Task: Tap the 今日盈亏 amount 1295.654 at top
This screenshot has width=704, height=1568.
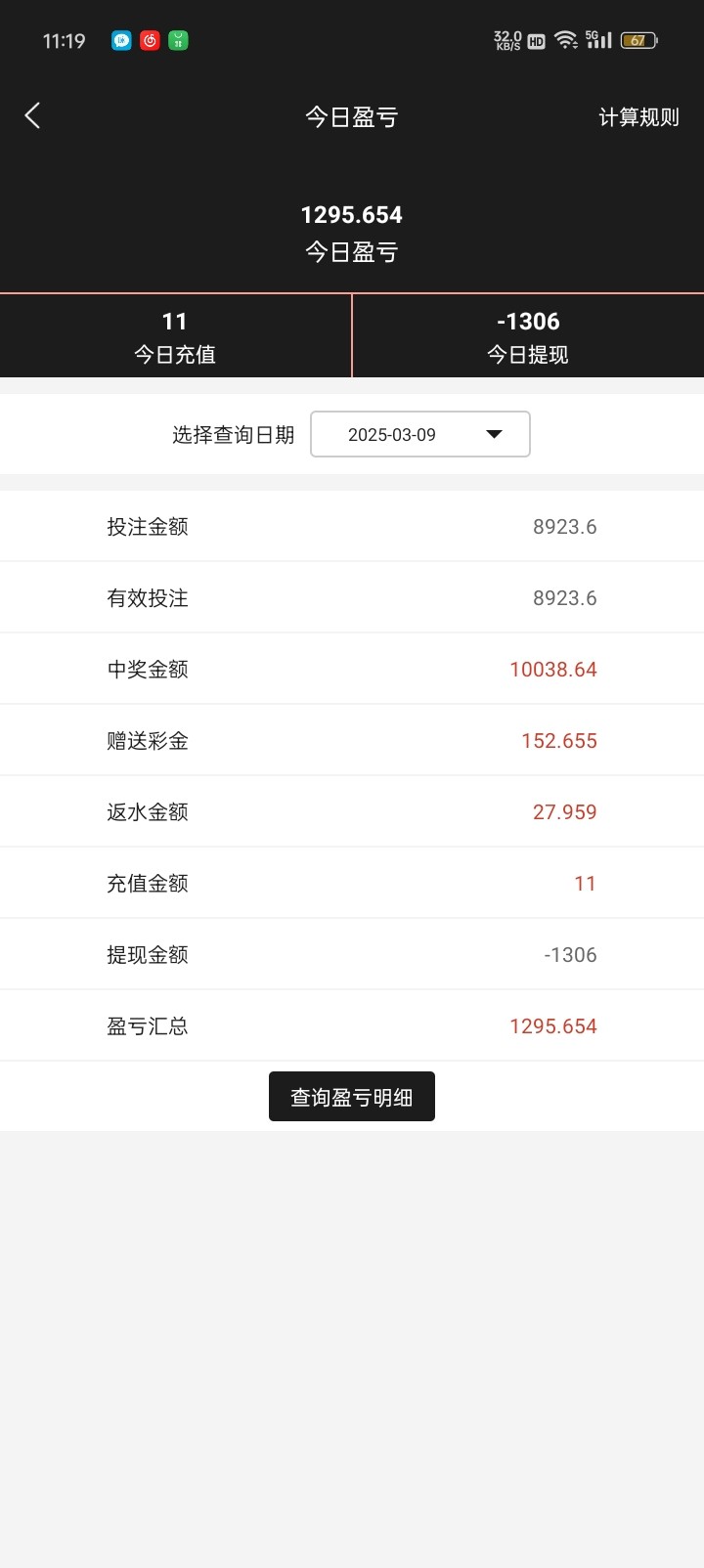Action: [352, 215]
